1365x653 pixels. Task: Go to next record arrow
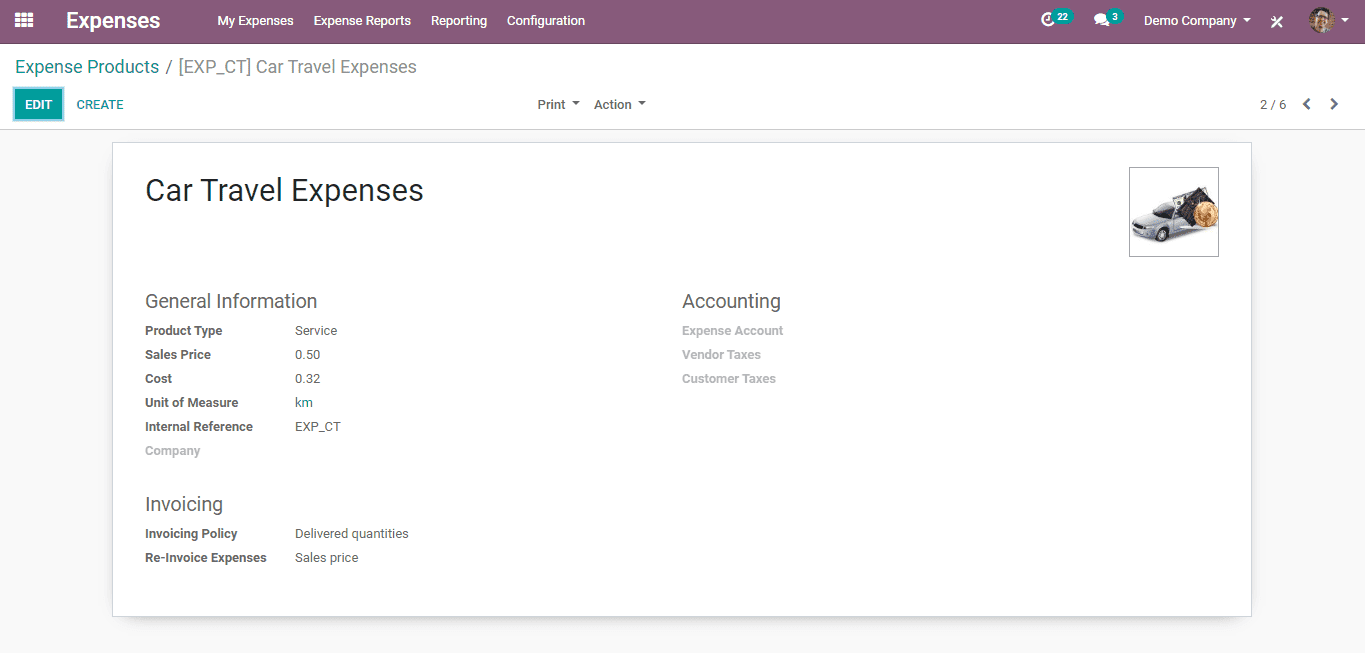(x=1334, y=104)
